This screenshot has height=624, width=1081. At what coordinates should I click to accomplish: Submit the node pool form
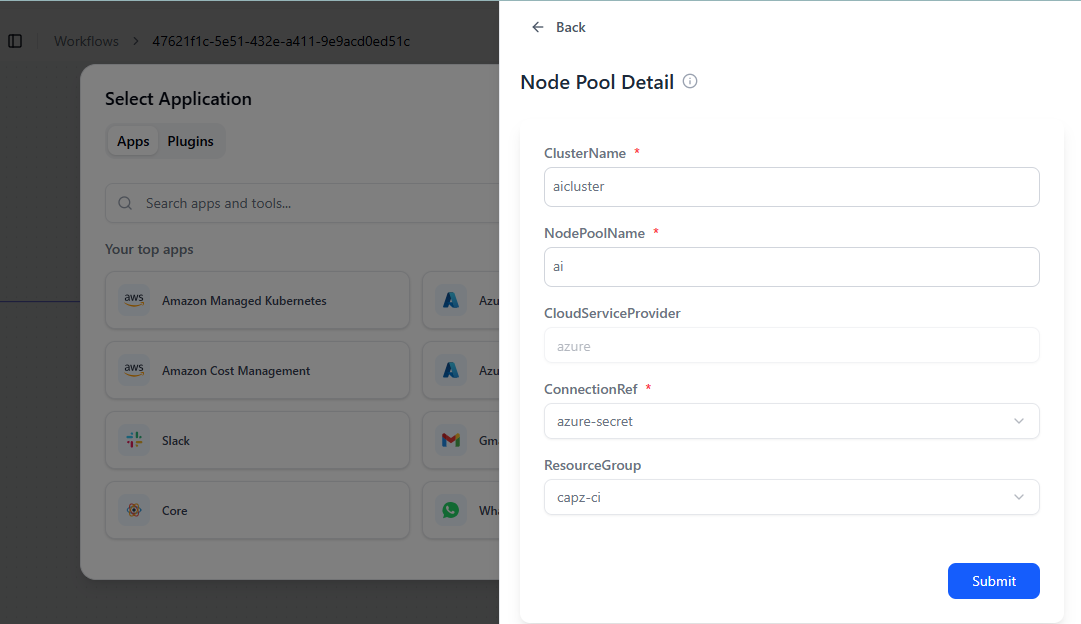coord(993,581)
